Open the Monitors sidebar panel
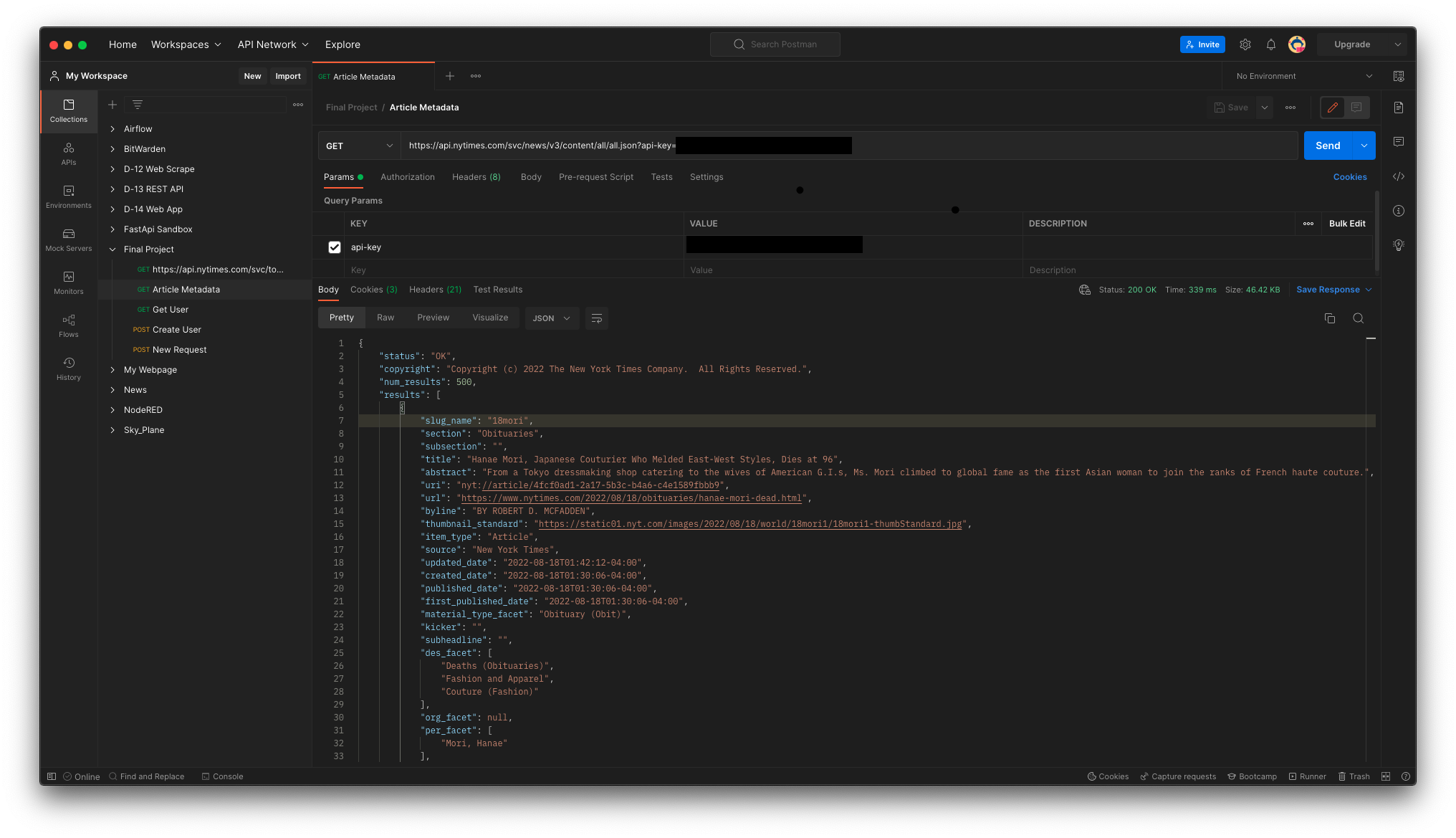The image size is (1456, 838). pyautogui.click(x=69, y=283)
